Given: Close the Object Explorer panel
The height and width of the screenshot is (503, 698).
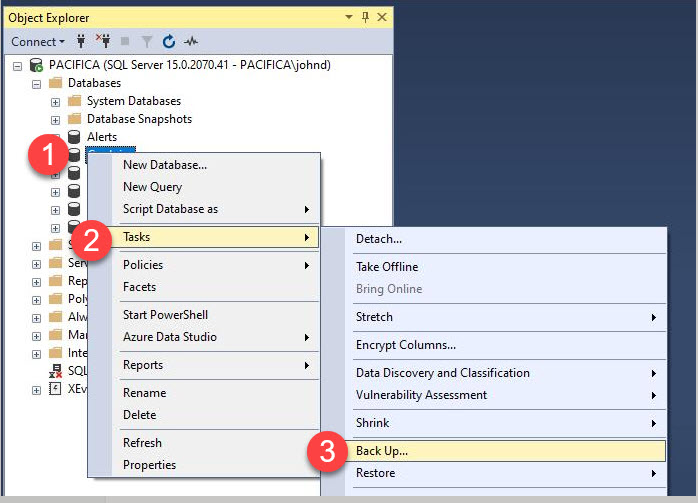Looking at the screenshot, I should coord(382,17).
